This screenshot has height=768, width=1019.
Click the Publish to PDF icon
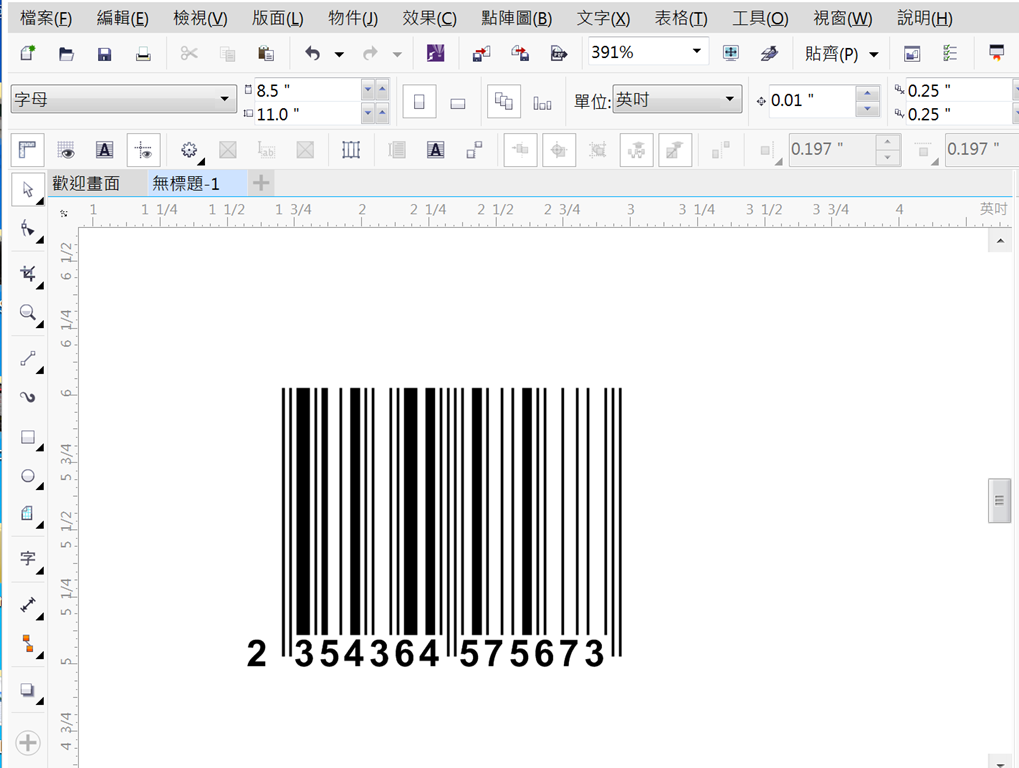[x=559, y=53]
